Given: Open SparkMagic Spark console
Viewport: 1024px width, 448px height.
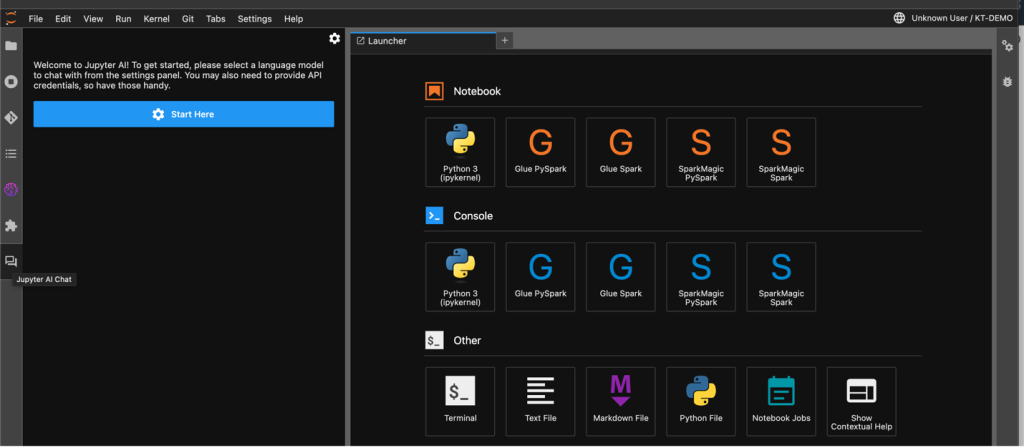Looking at the screenshot, I should pos(781,277).
